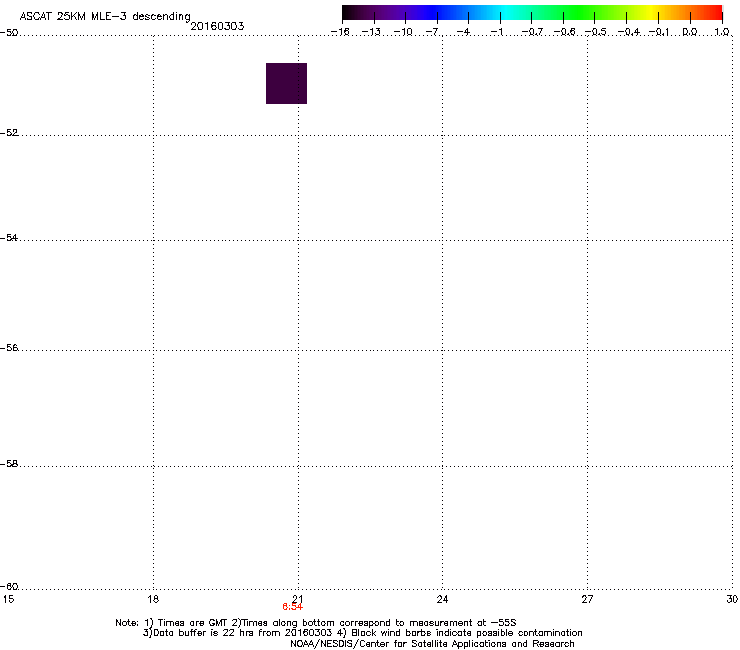Click the color bar at the 1.0 red end
This screenshot has width=740, height=650.
click(717, 13)
